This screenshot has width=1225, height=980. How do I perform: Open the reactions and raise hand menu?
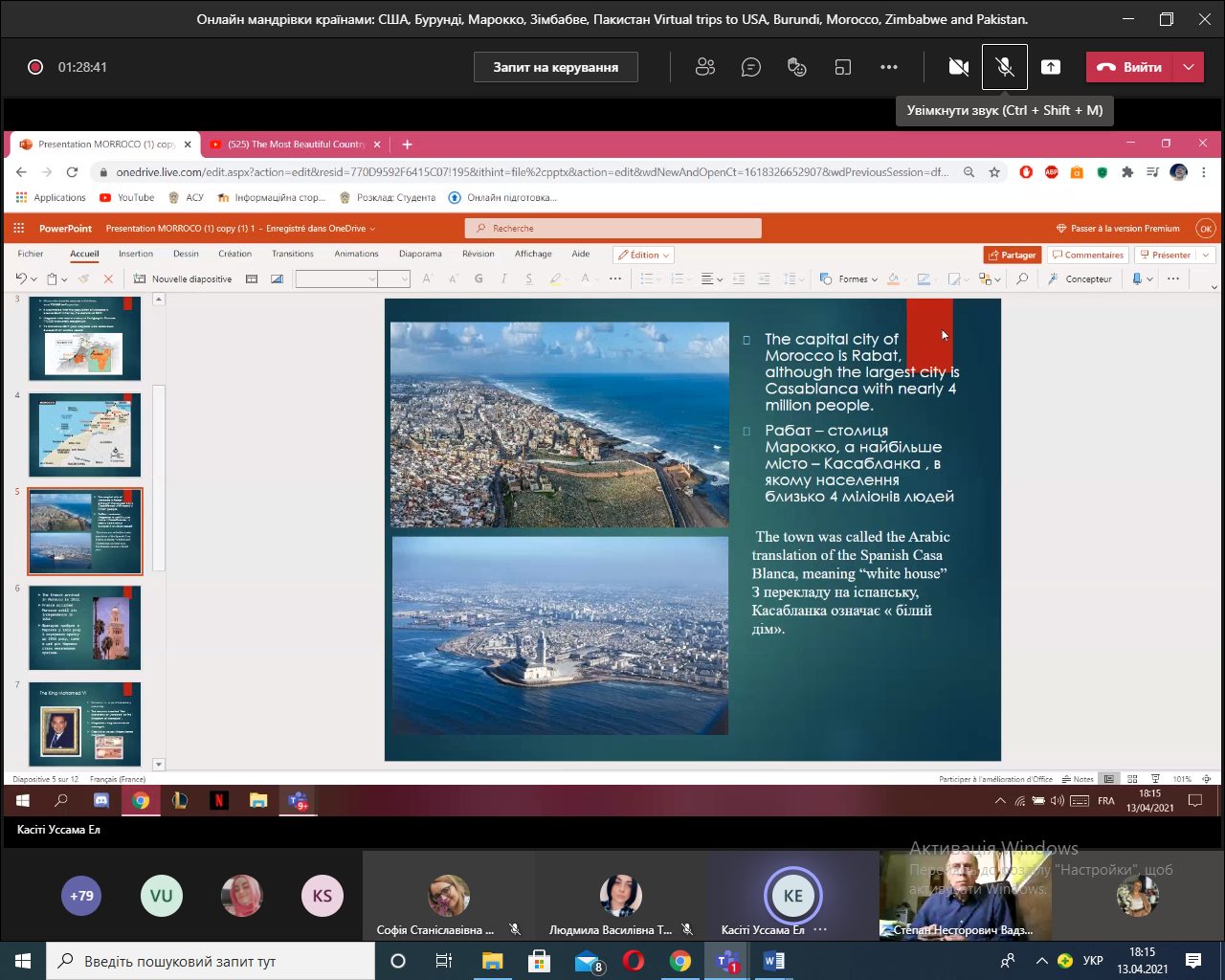tap(797, 67)
